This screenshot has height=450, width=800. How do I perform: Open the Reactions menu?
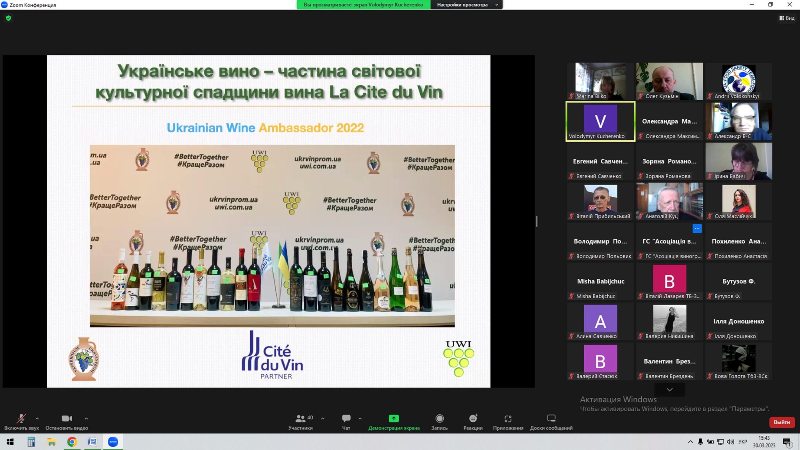(x=473, y=421)
